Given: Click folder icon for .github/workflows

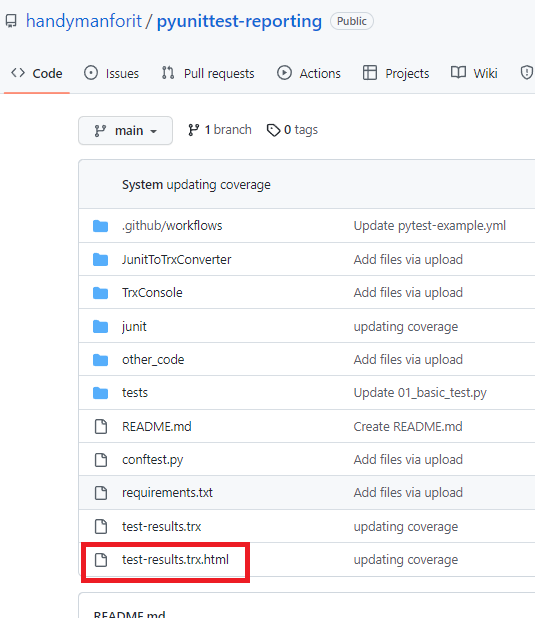Looking at the screenshot, I should click(101, 226).
